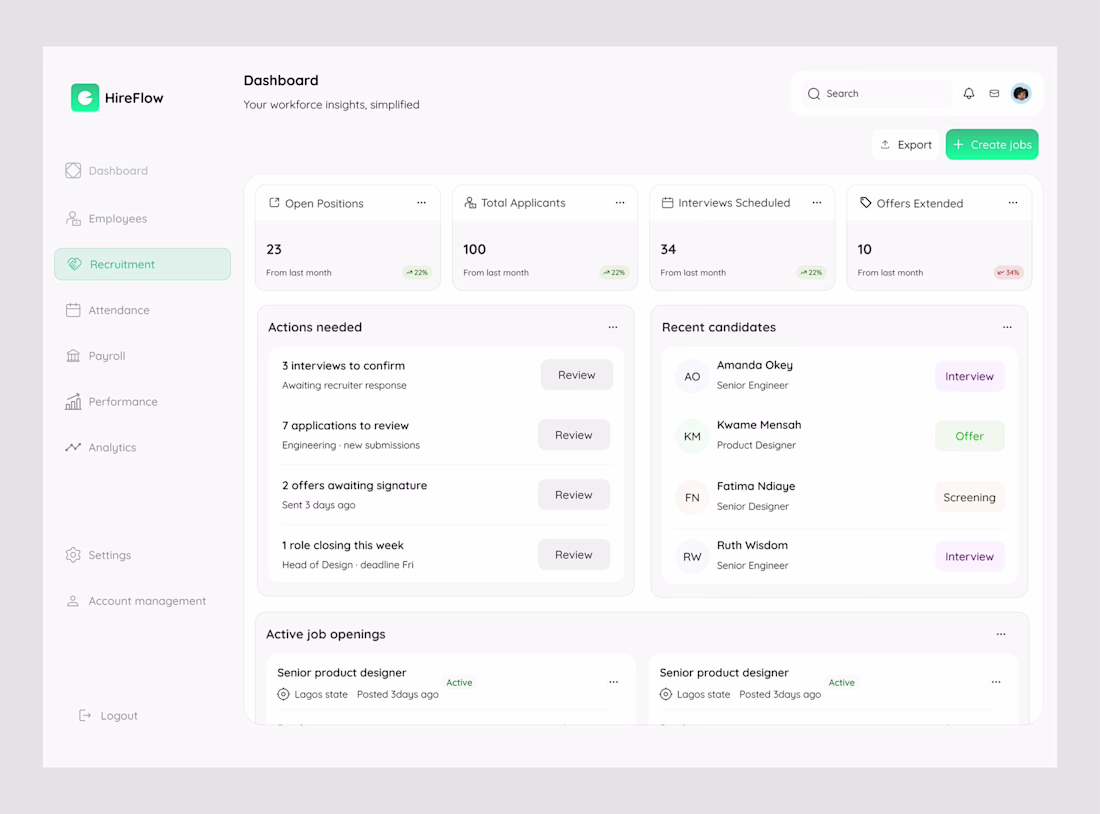This screenshot has width=1100, height=814.
Task: Review the 7 applications to review
Action: (x=574, y=435)
